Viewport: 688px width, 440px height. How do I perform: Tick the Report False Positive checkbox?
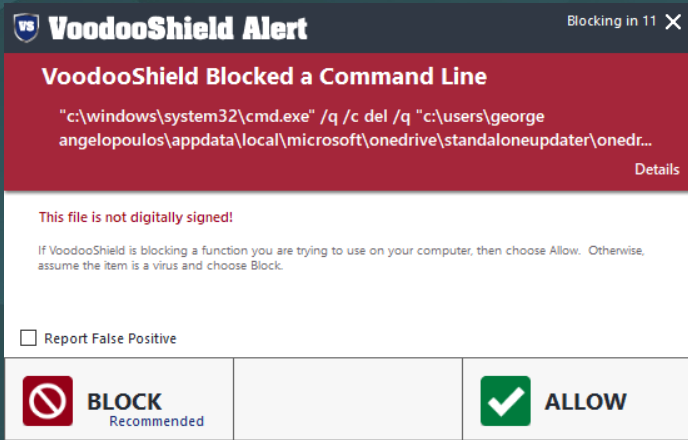pos(28,339)
